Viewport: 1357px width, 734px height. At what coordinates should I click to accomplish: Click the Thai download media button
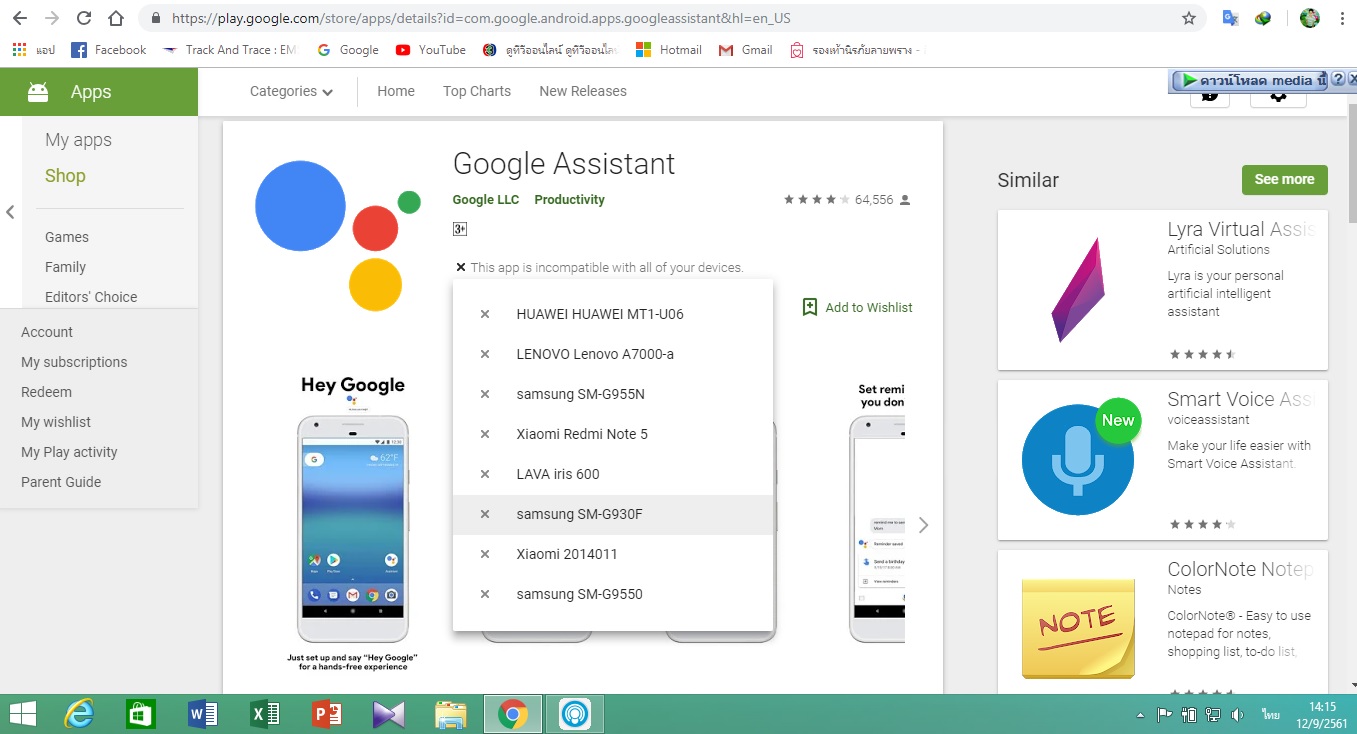[1250, 80]
